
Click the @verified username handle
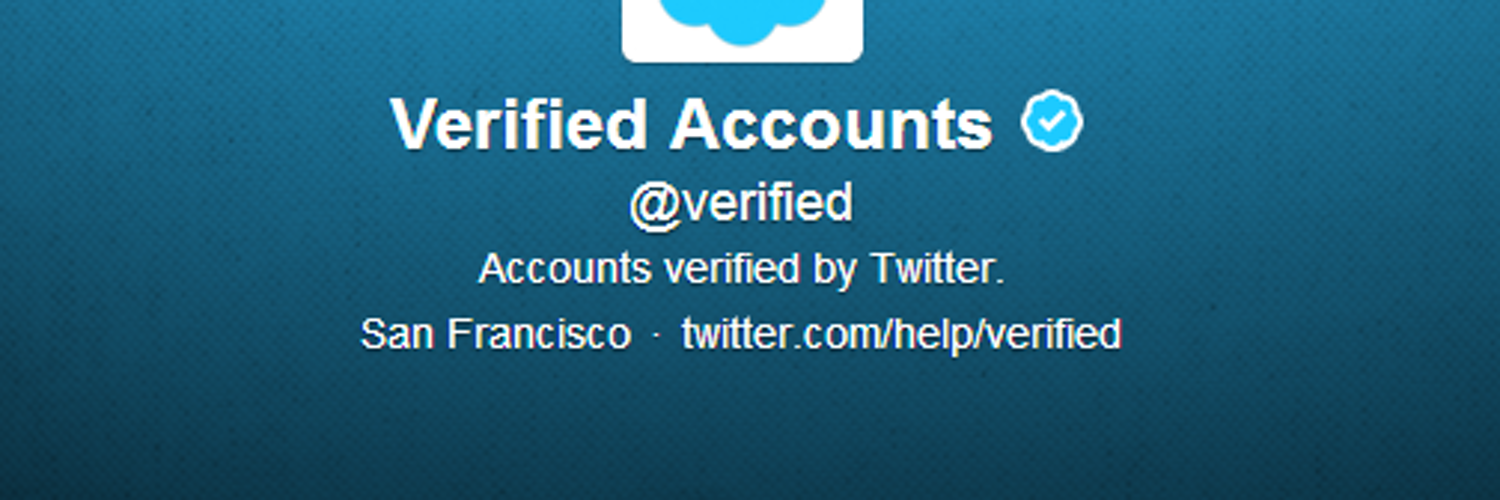tap(741, 203)
